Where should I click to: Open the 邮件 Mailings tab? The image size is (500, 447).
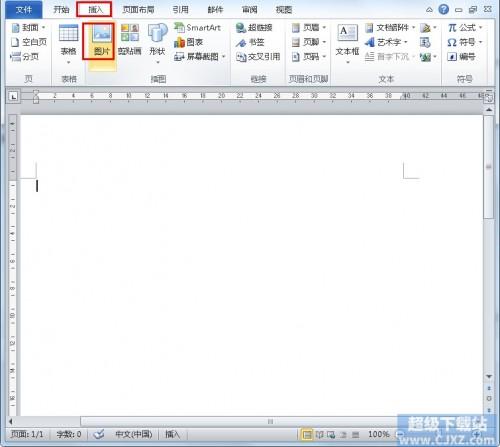click(215, 10)
